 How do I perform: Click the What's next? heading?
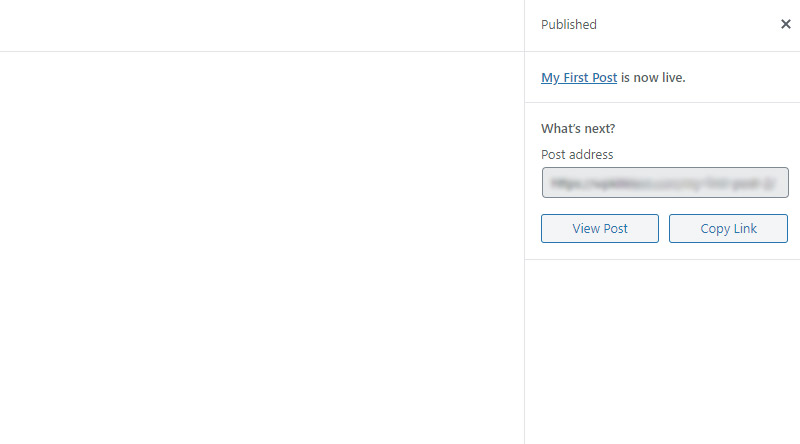point(578,129)
